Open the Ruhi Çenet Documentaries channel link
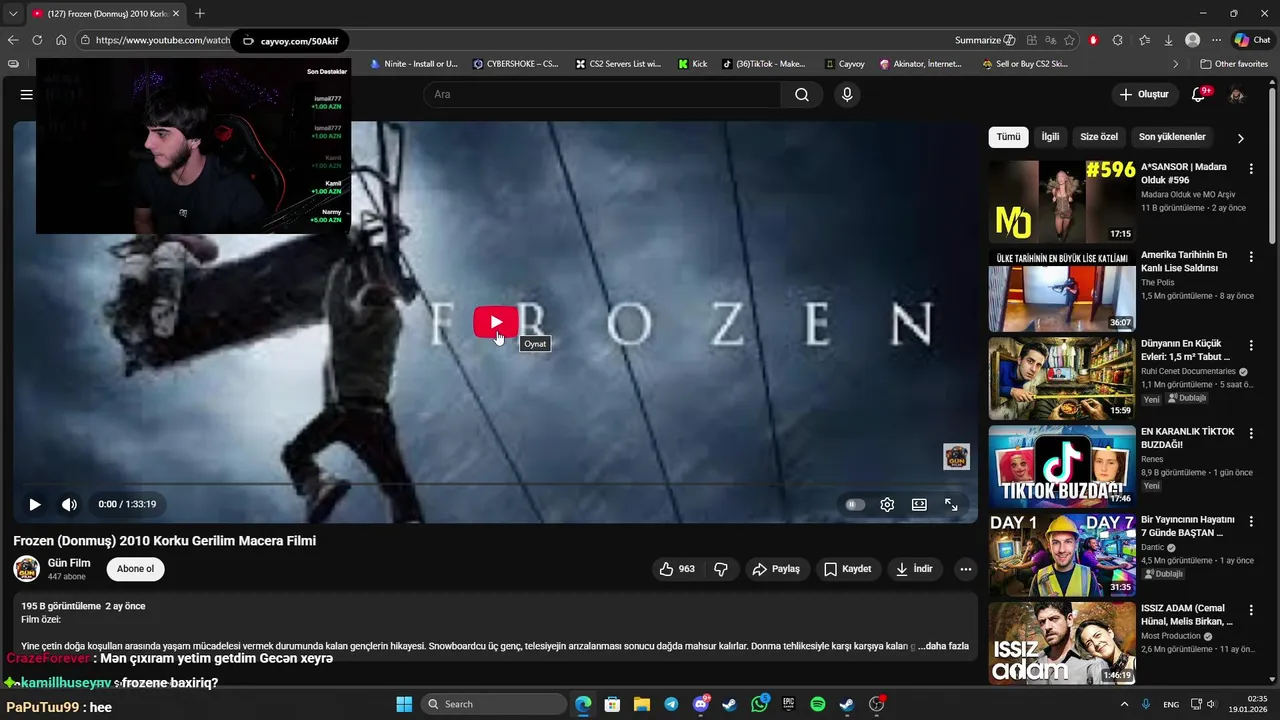This screenshot has height=720, width=1280. (x=1188, y=371)
